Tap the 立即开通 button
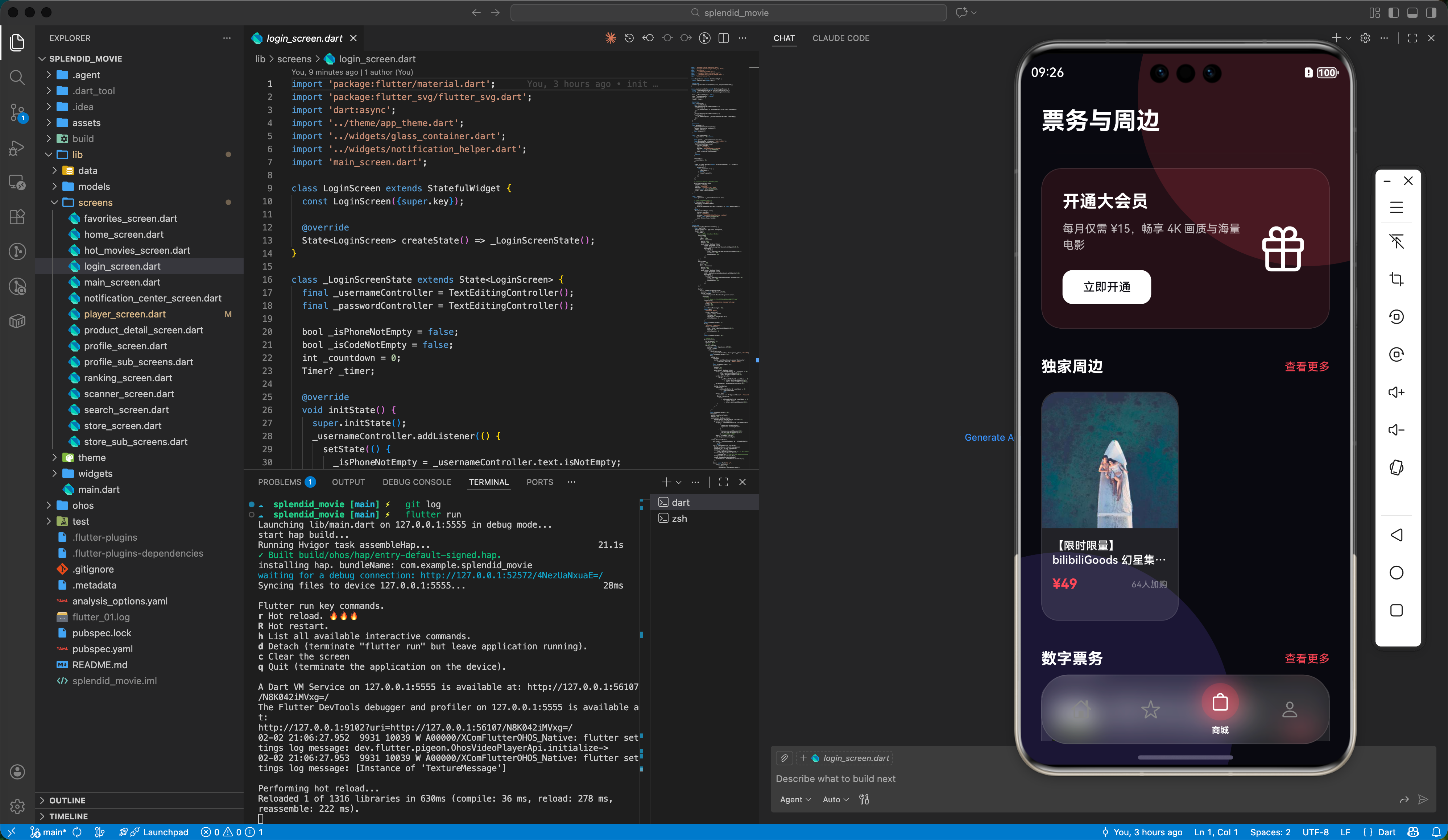The width and height of the screenshot is (1448, 840). point(1106,287)
